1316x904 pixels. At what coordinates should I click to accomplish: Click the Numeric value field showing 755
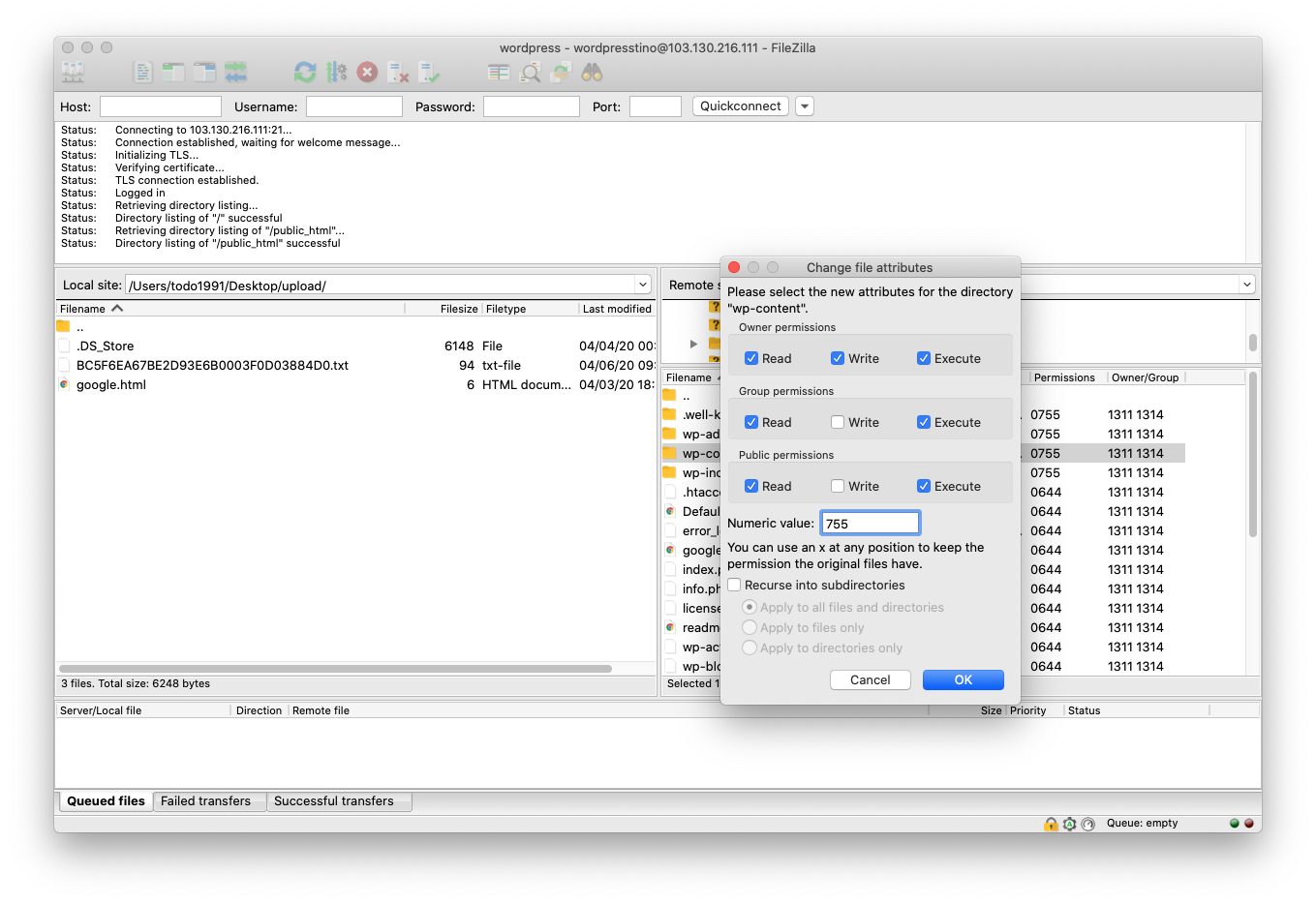click(x=871, y=524)
